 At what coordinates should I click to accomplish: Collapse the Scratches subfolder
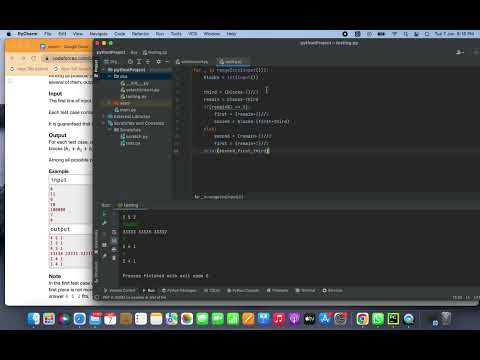[109, 130]
